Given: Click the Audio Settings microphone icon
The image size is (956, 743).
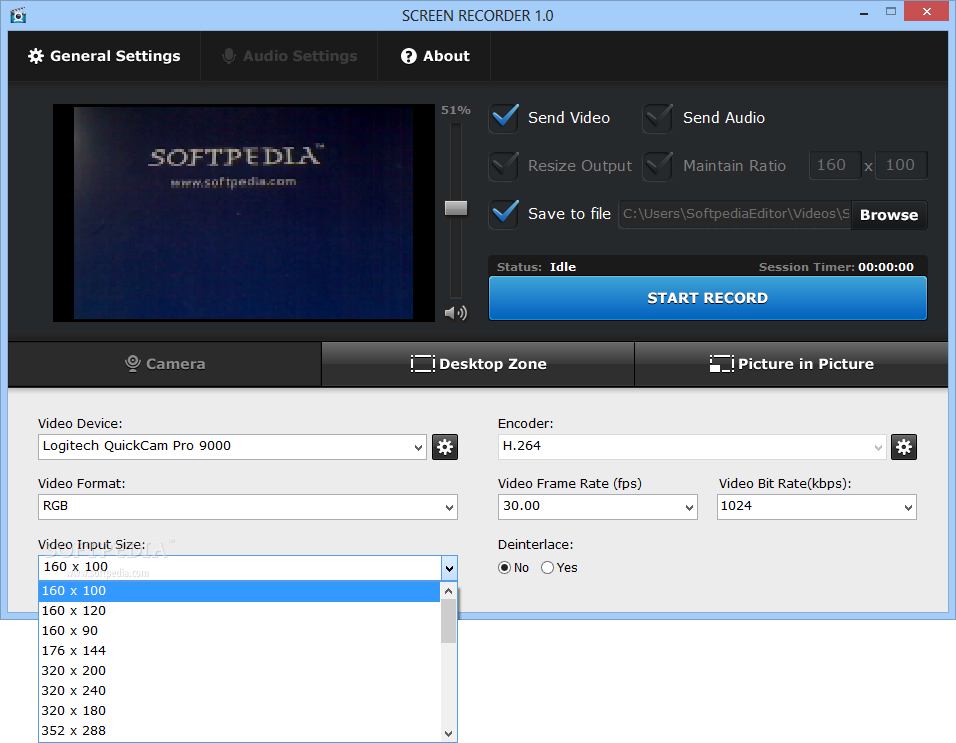Looking at the screenshot, I should [x=229, y=56].
